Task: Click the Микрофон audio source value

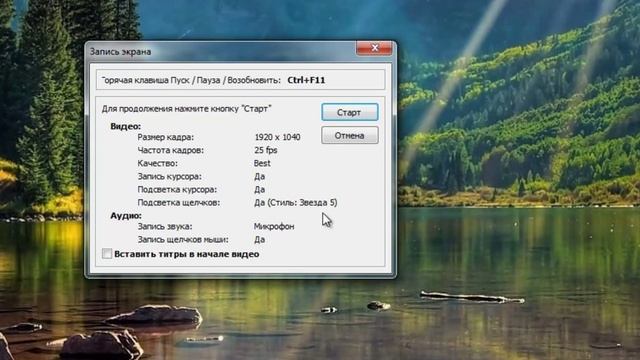Action: pos(274,226)
